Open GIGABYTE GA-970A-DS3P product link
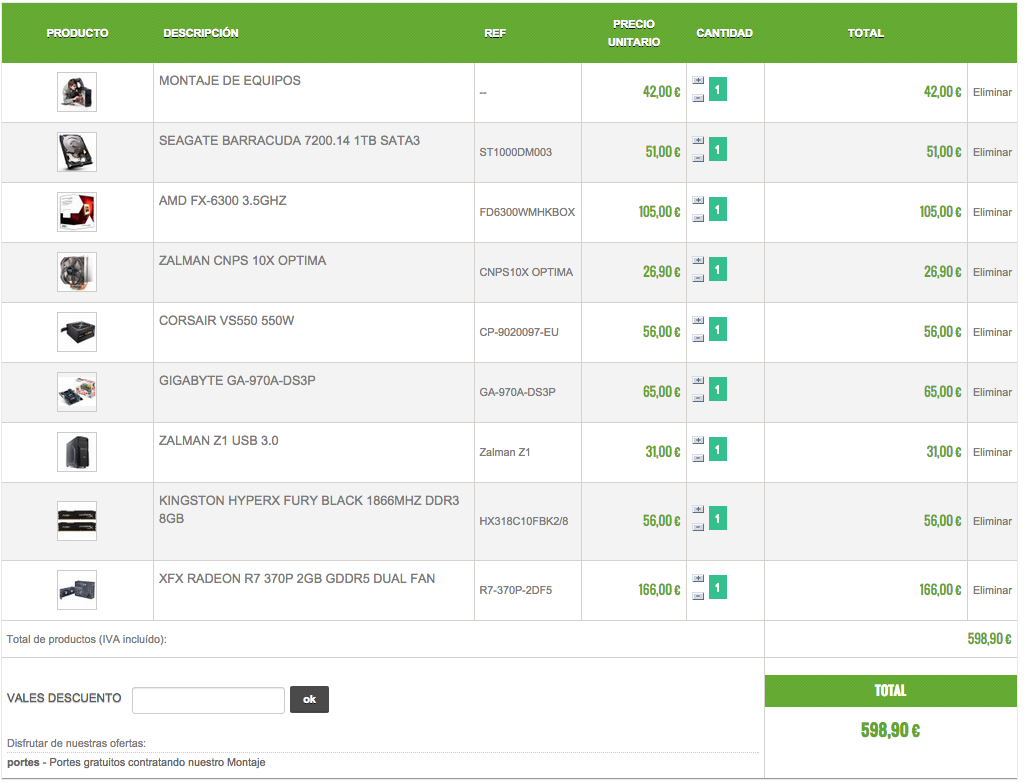The height and width of the screenshot is (782, 1024). click(237, 382)
